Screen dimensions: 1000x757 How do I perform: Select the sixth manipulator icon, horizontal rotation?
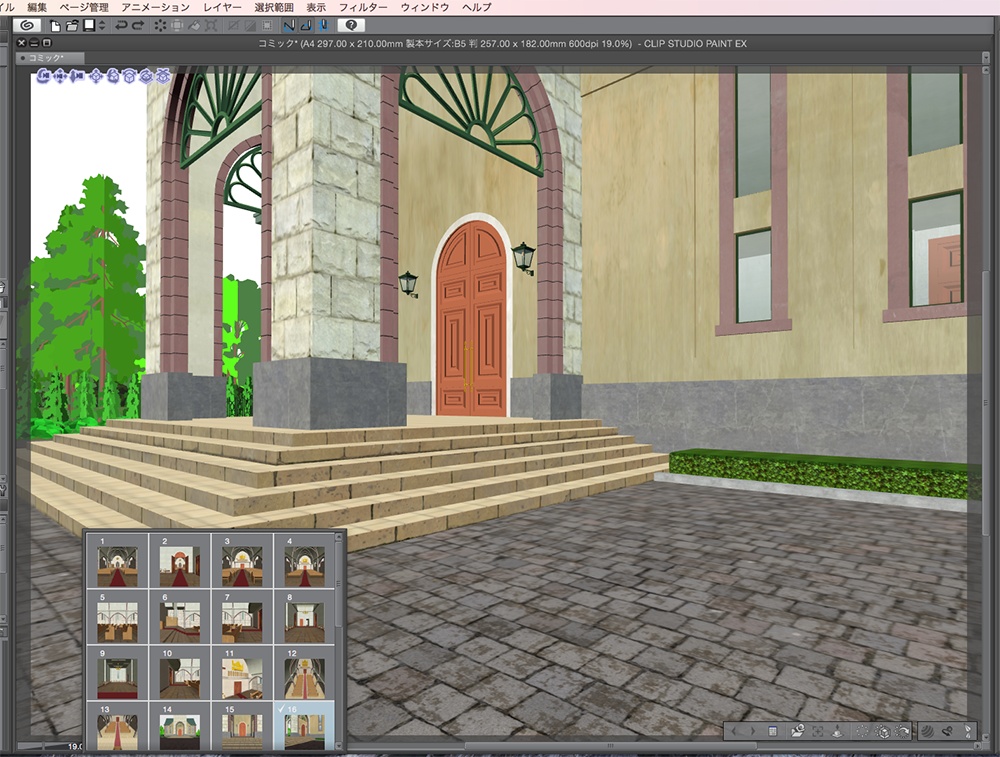point(129,77)
